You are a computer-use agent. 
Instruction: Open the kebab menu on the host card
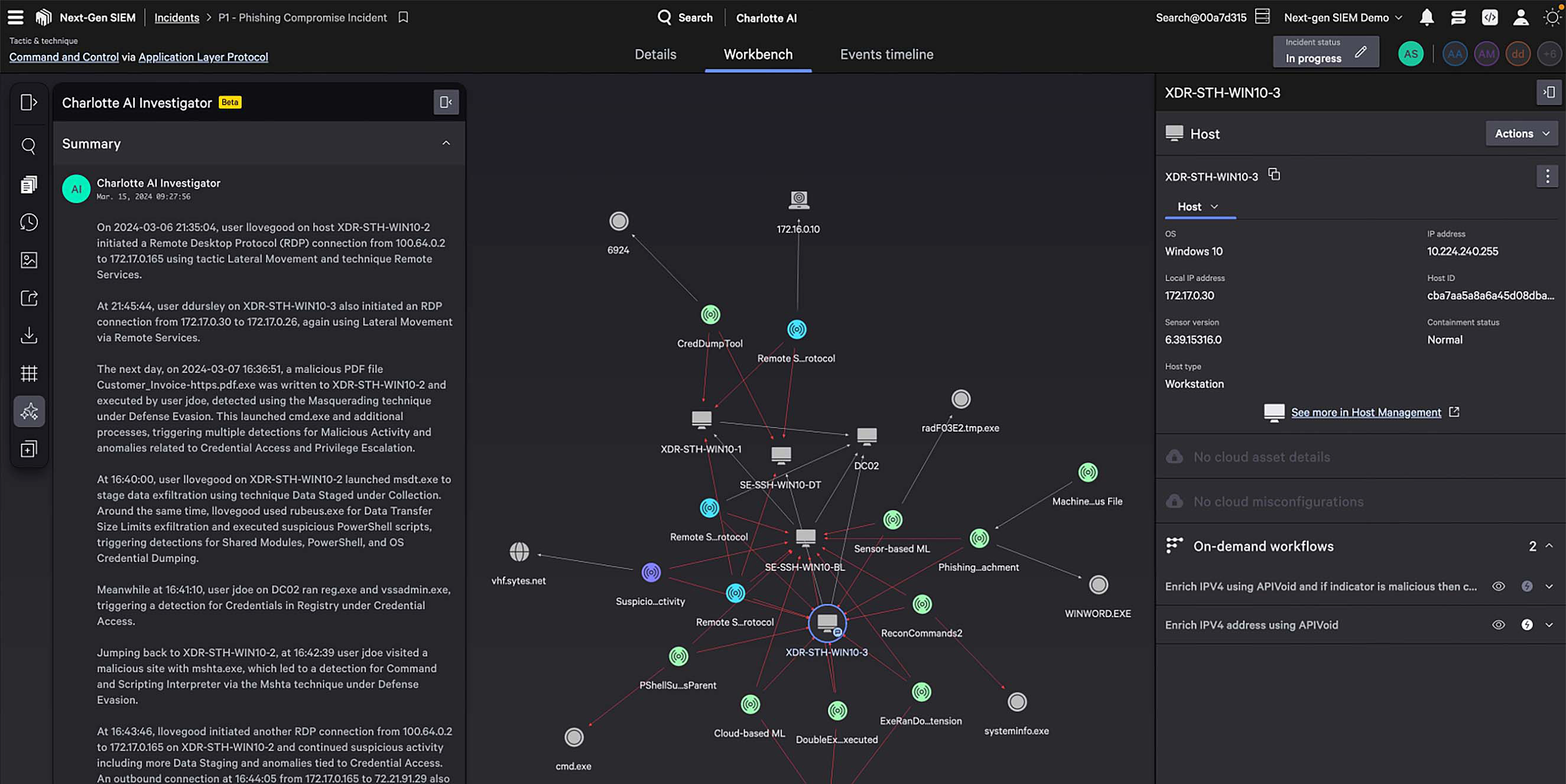point(1547,176)
